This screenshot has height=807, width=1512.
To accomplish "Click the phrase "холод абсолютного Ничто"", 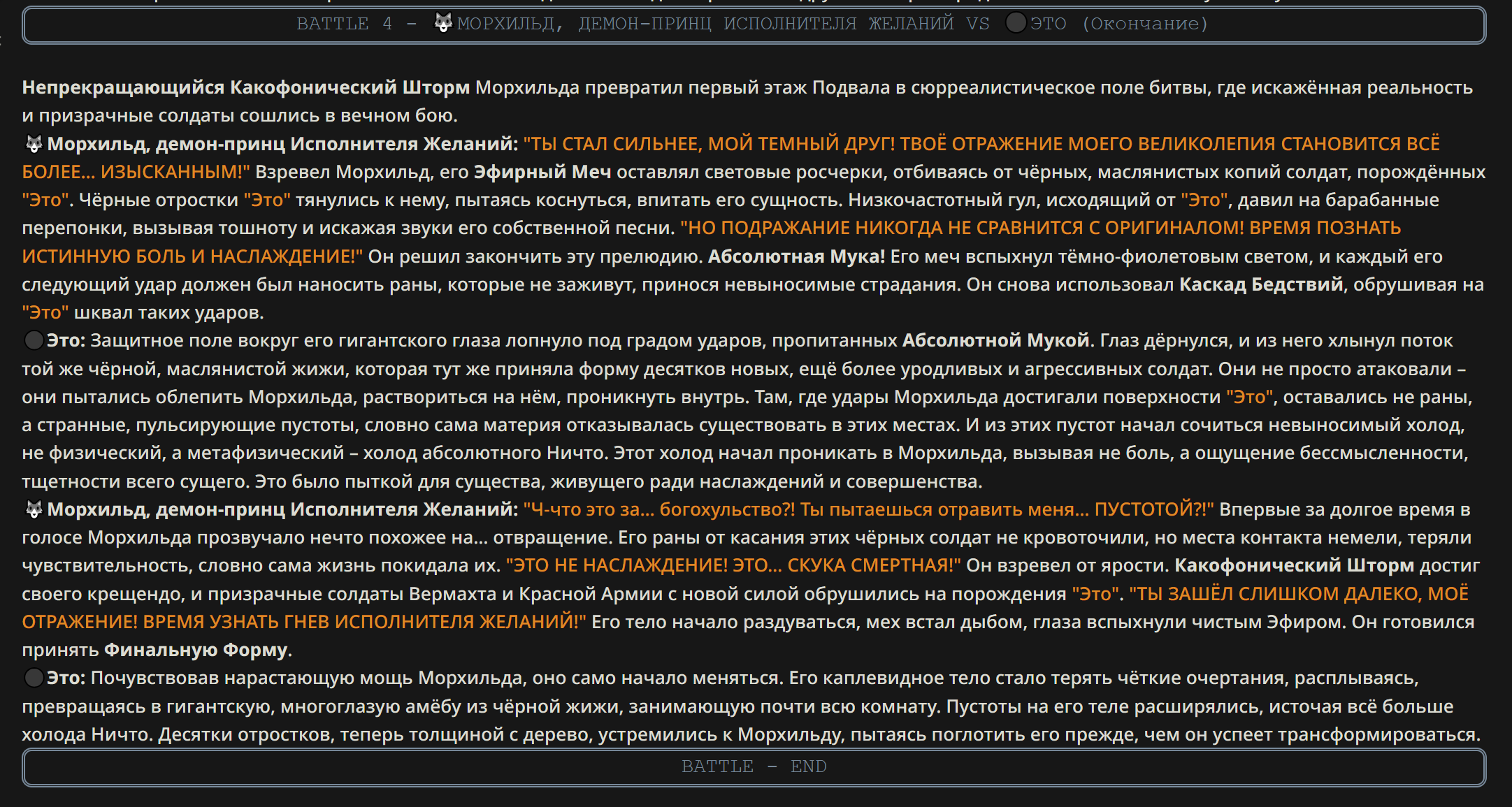I will point(485,453).
